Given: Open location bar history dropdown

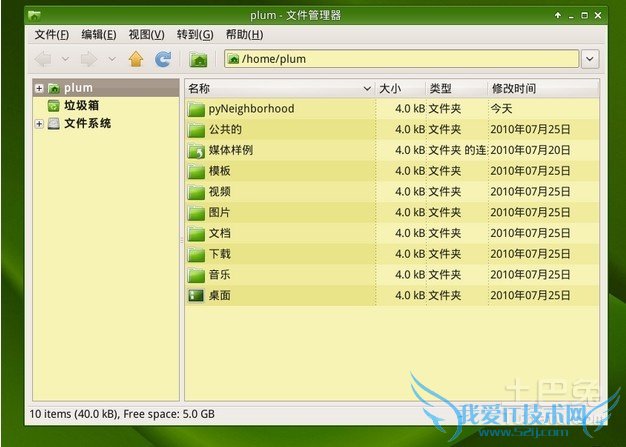Looking at the screenshot, I should (x=590, y=59).
